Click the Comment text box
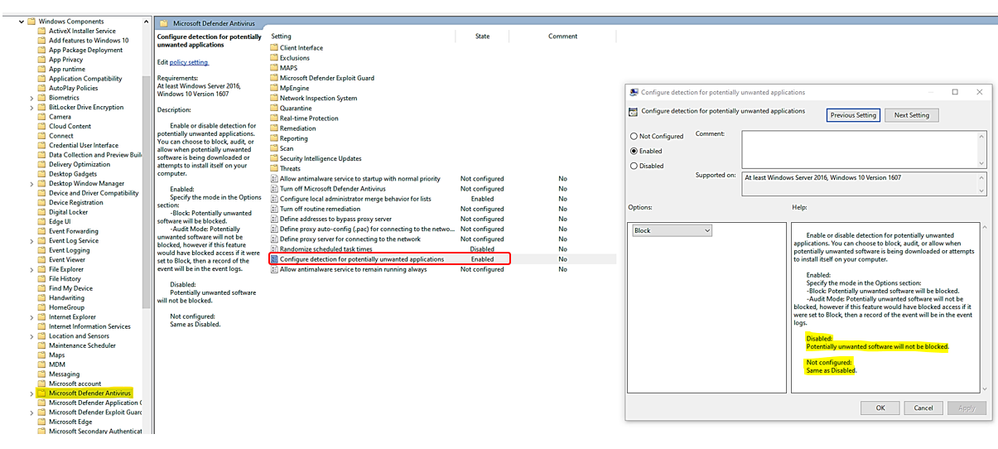 point(861,150)
